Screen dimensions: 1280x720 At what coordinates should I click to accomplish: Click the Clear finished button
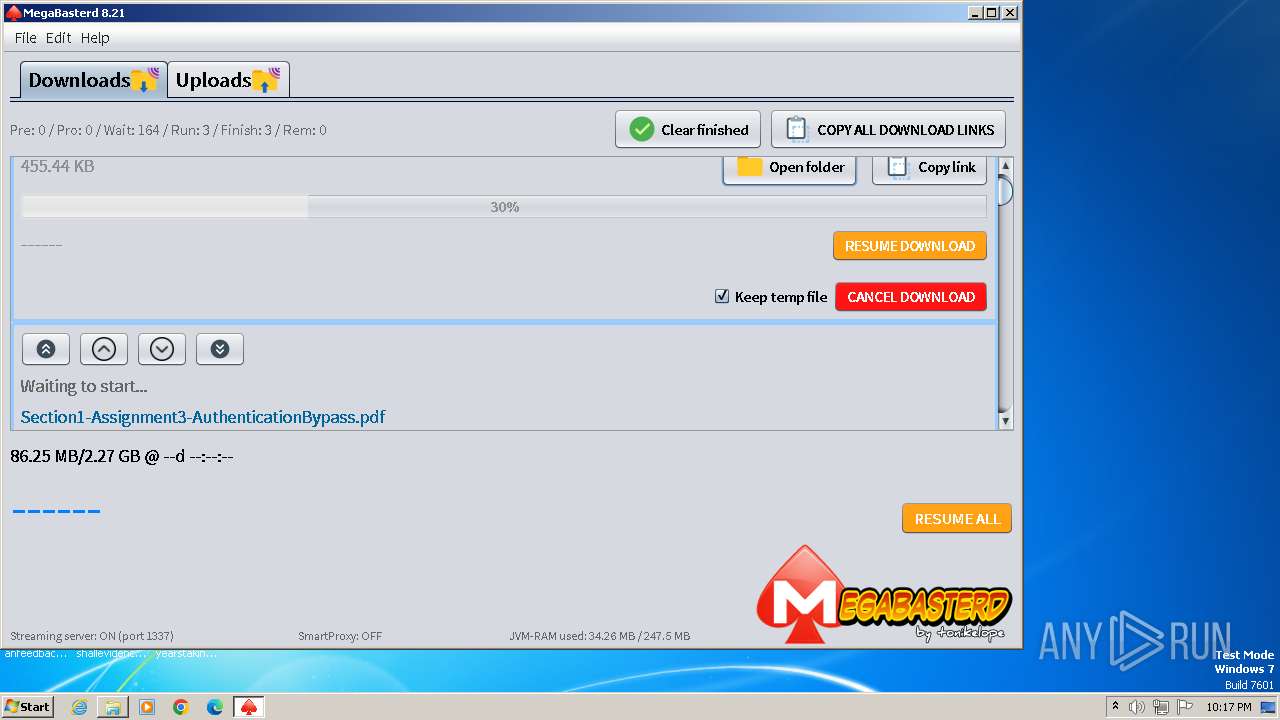click(x=688, y=130)
